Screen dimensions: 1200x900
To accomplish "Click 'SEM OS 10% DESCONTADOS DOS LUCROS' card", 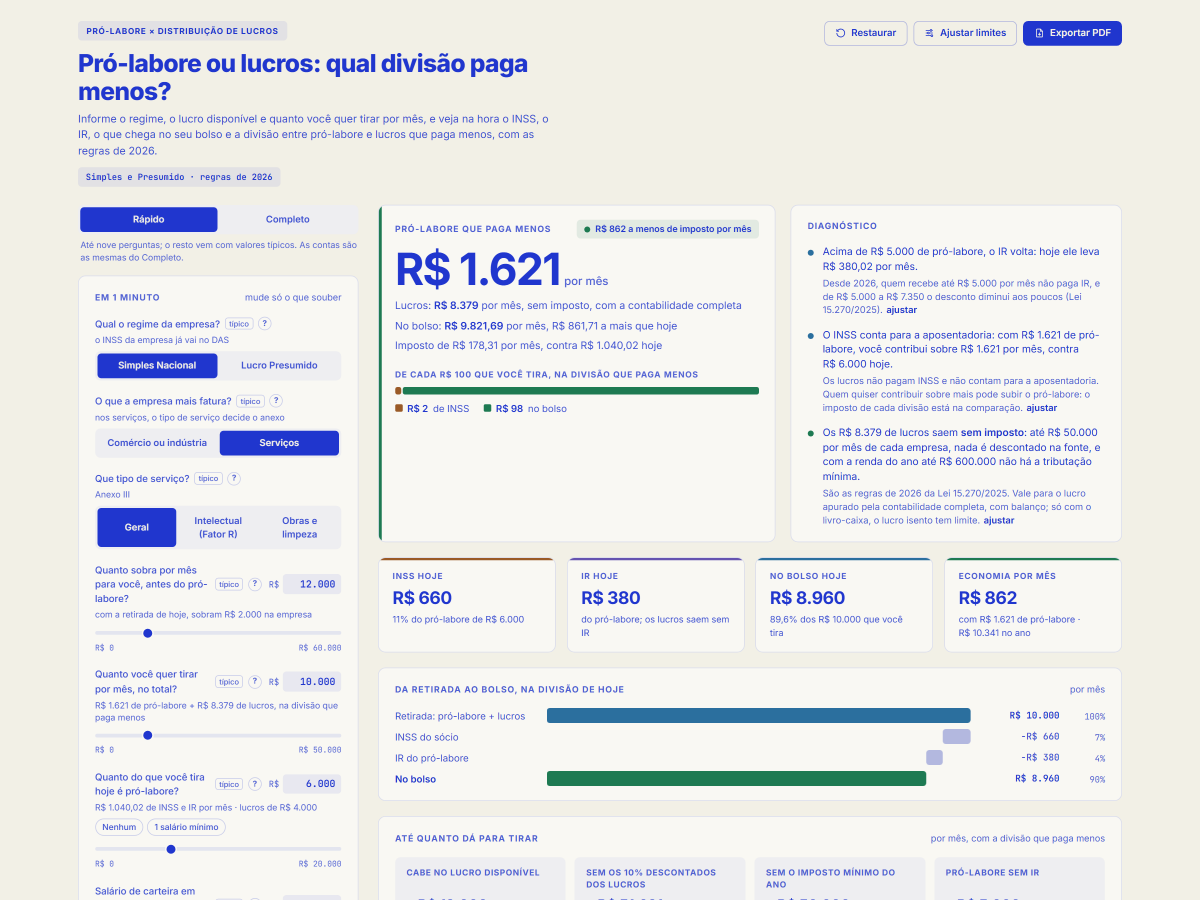I will (660, 878).
